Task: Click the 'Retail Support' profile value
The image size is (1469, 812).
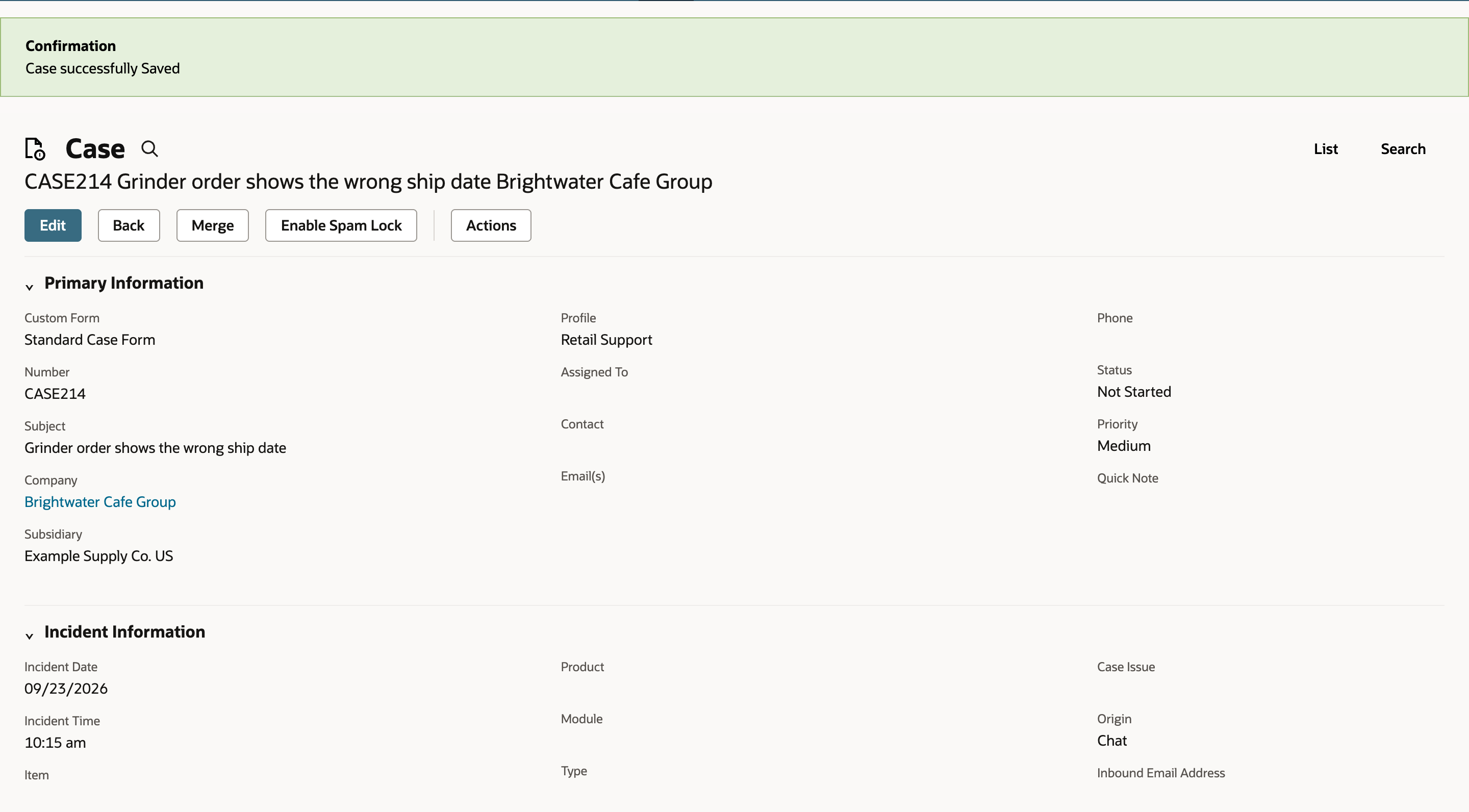Action: 606,340
